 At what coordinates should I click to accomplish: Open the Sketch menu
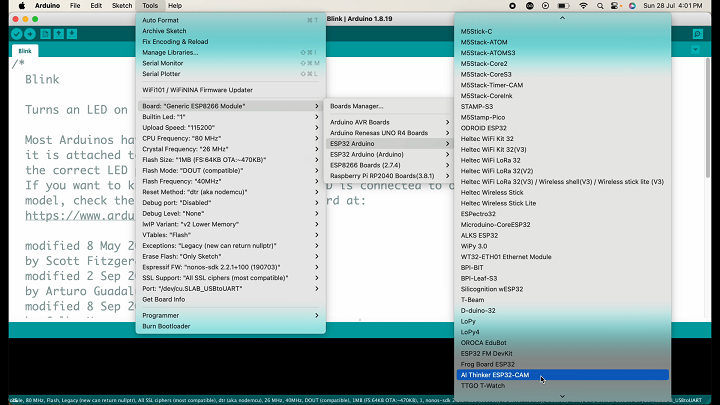[122, 6]
